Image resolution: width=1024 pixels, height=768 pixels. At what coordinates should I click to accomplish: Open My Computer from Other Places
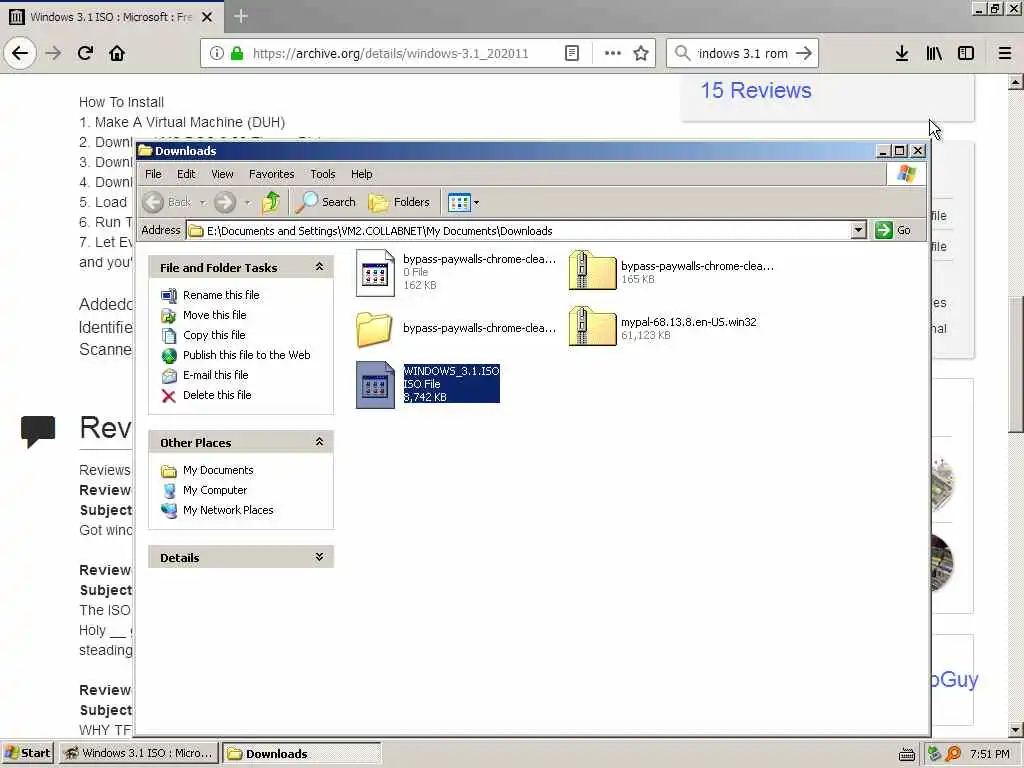tap(215, 490)
